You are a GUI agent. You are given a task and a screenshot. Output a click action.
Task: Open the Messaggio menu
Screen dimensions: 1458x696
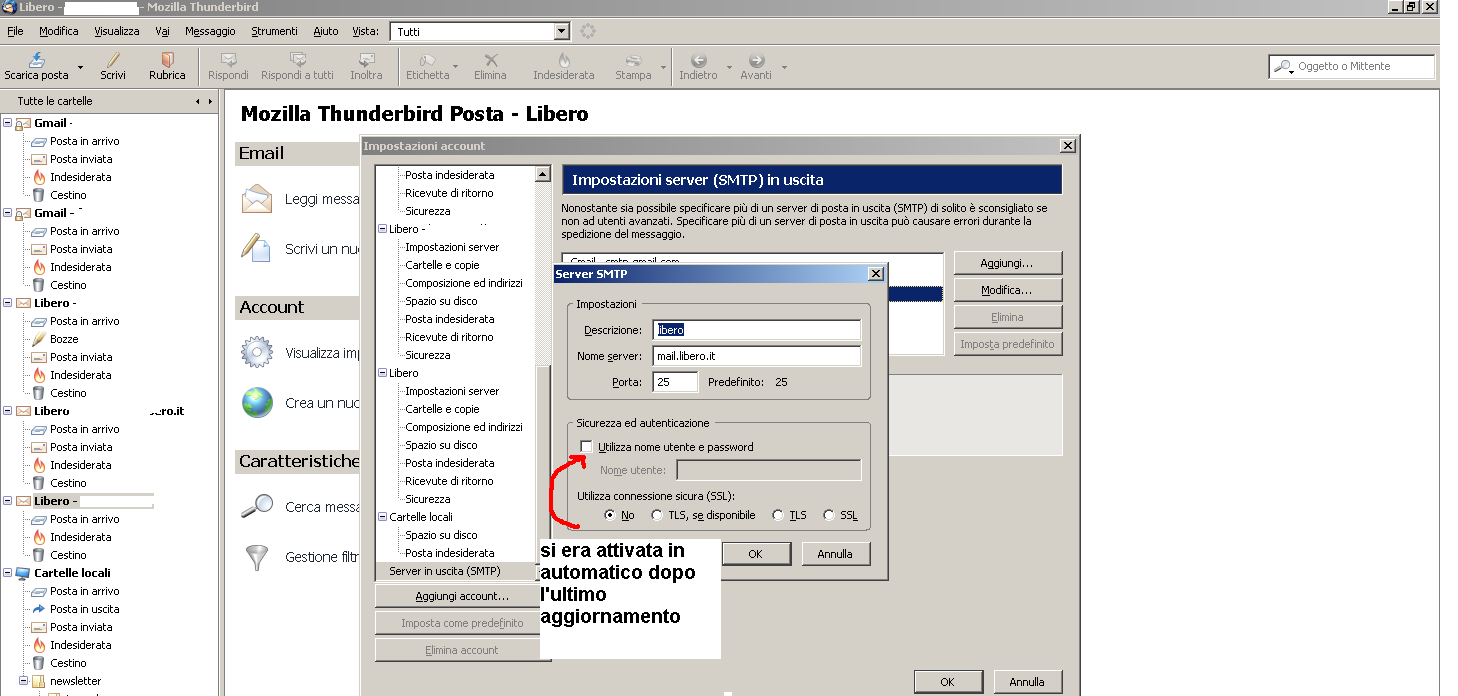click(210, 31)
